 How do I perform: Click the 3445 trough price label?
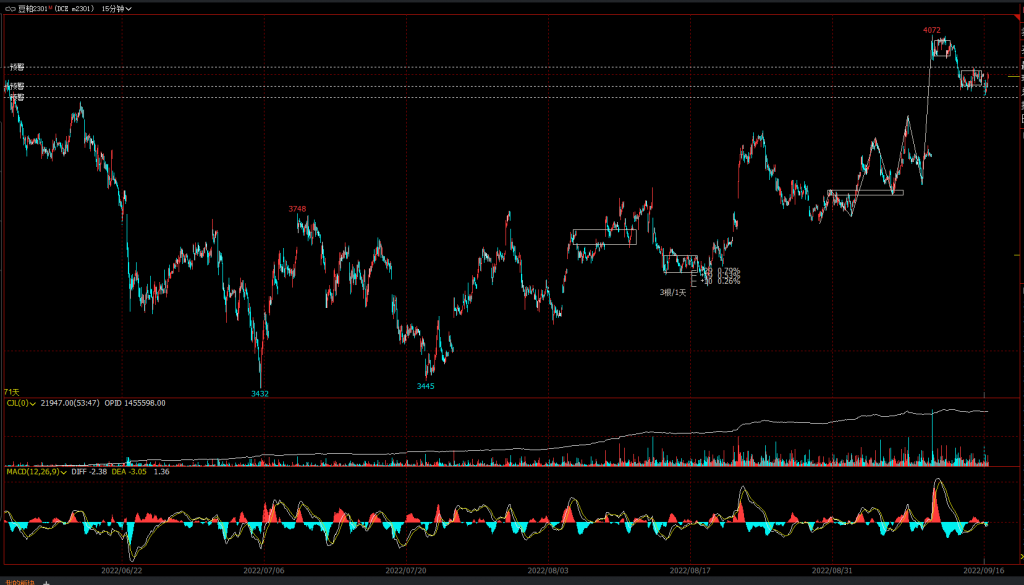[426, 386]
